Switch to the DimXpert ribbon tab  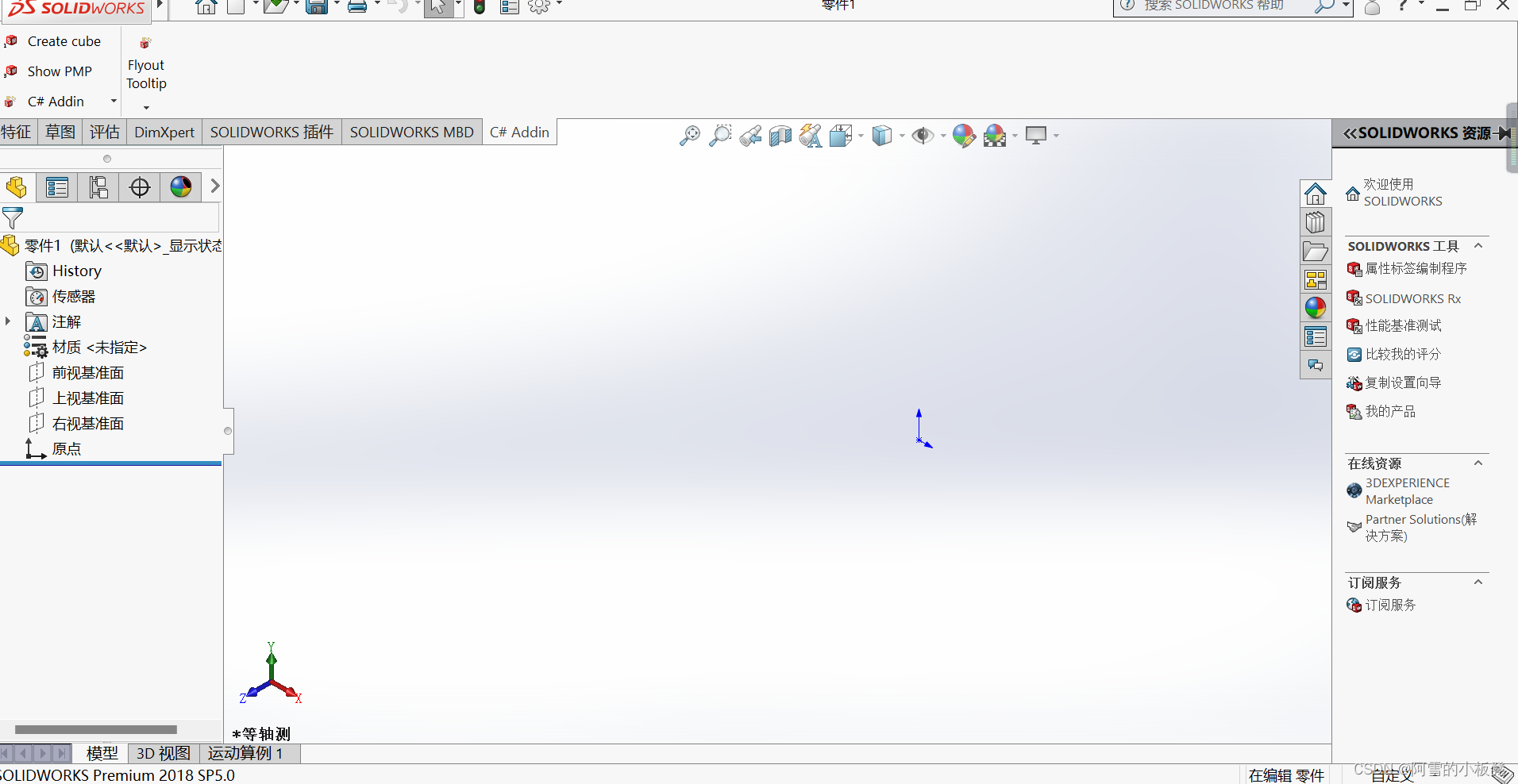[x=164, y=132]
